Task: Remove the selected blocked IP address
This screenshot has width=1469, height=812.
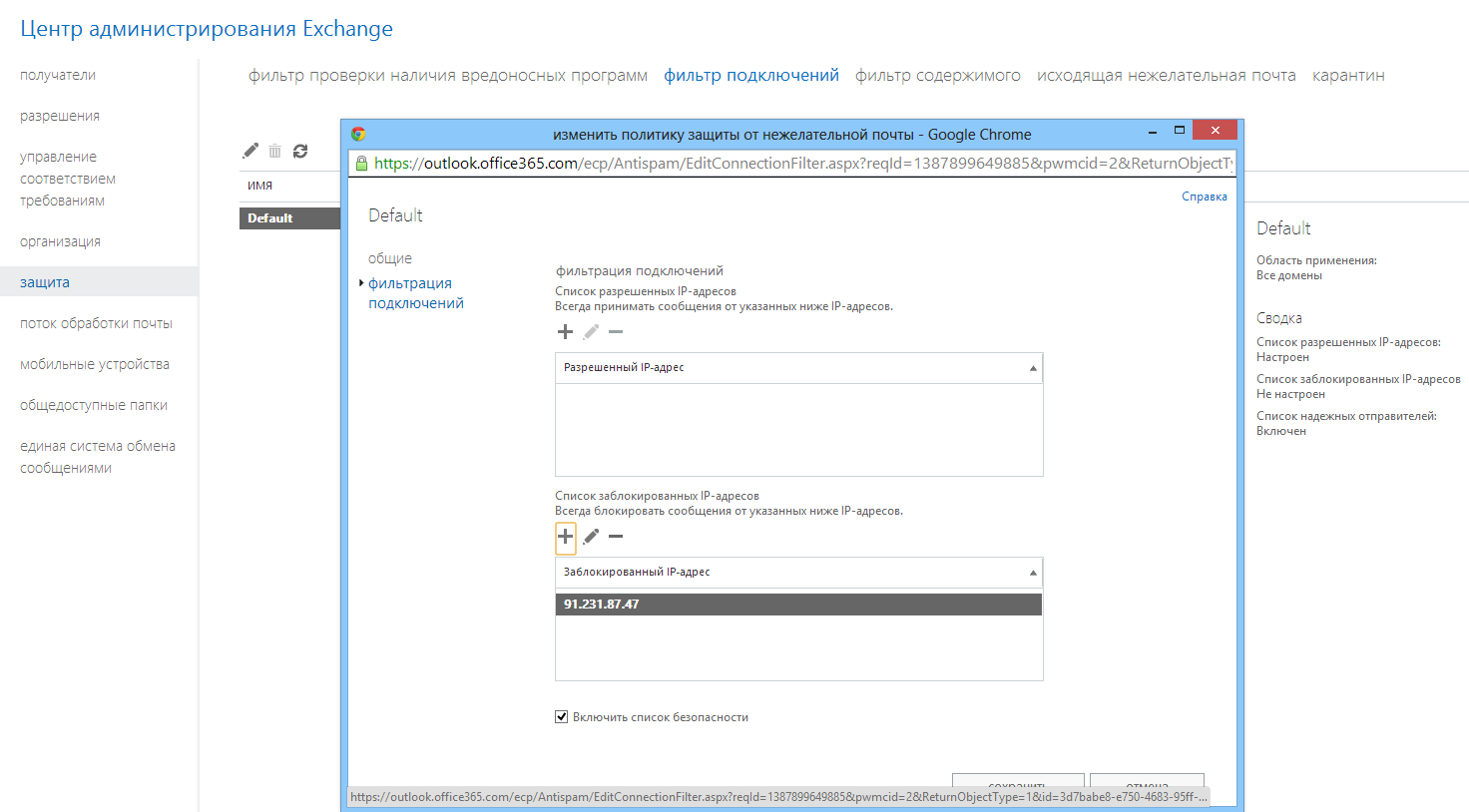Action: tap(616, 537)
